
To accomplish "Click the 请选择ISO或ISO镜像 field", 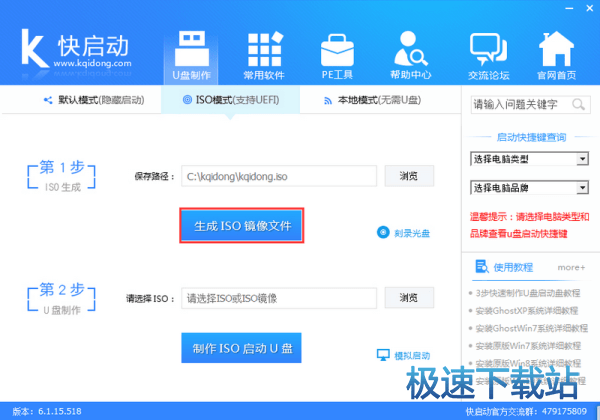I will 279,298.
